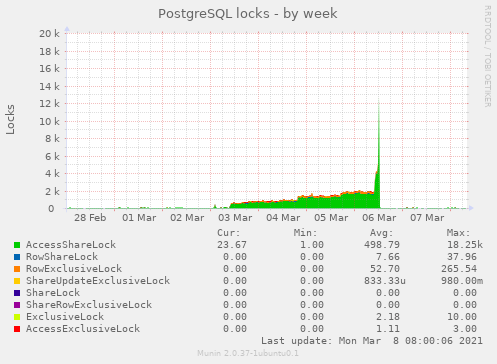Click the 2 k y-axis label
The width and height of the screenshot is (497, 364).
[52, 192]
